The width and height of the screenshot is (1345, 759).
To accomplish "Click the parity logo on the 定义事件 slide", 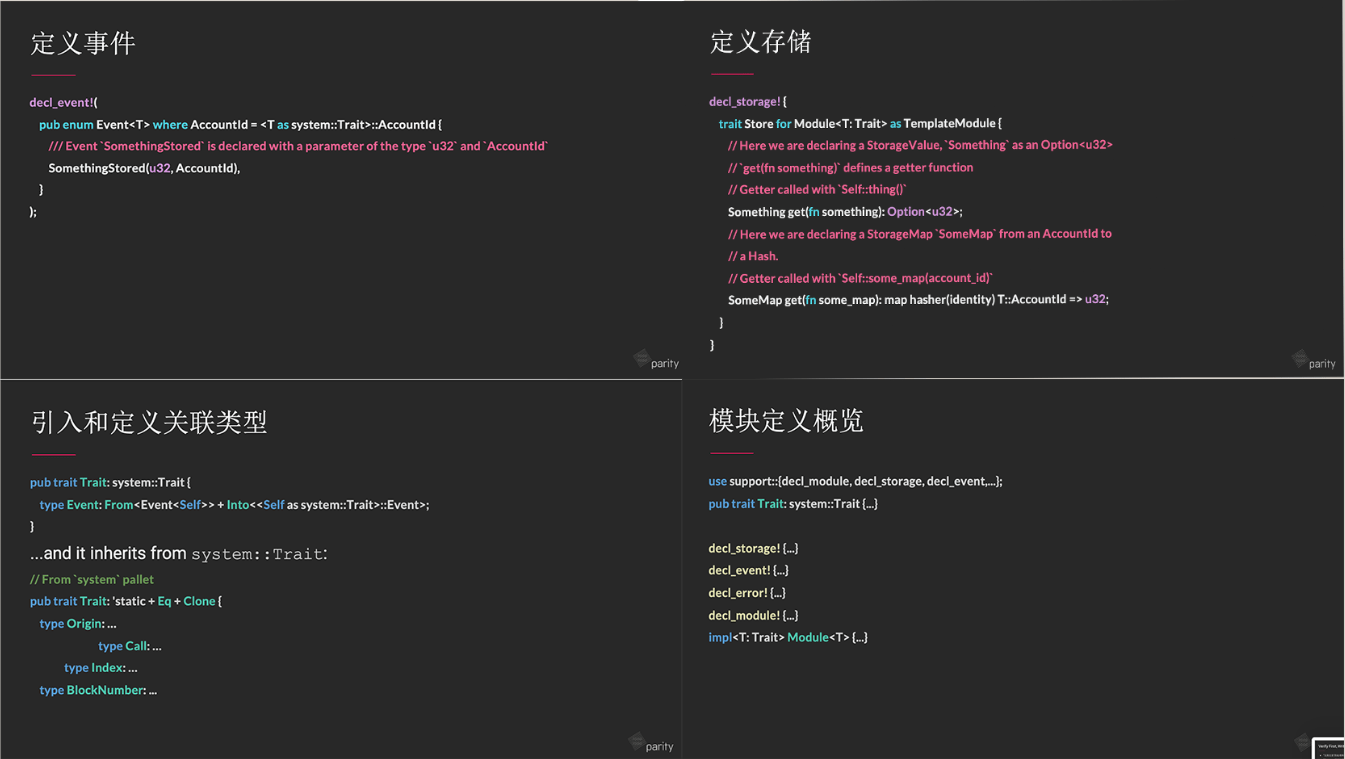I will click(657, 361).
